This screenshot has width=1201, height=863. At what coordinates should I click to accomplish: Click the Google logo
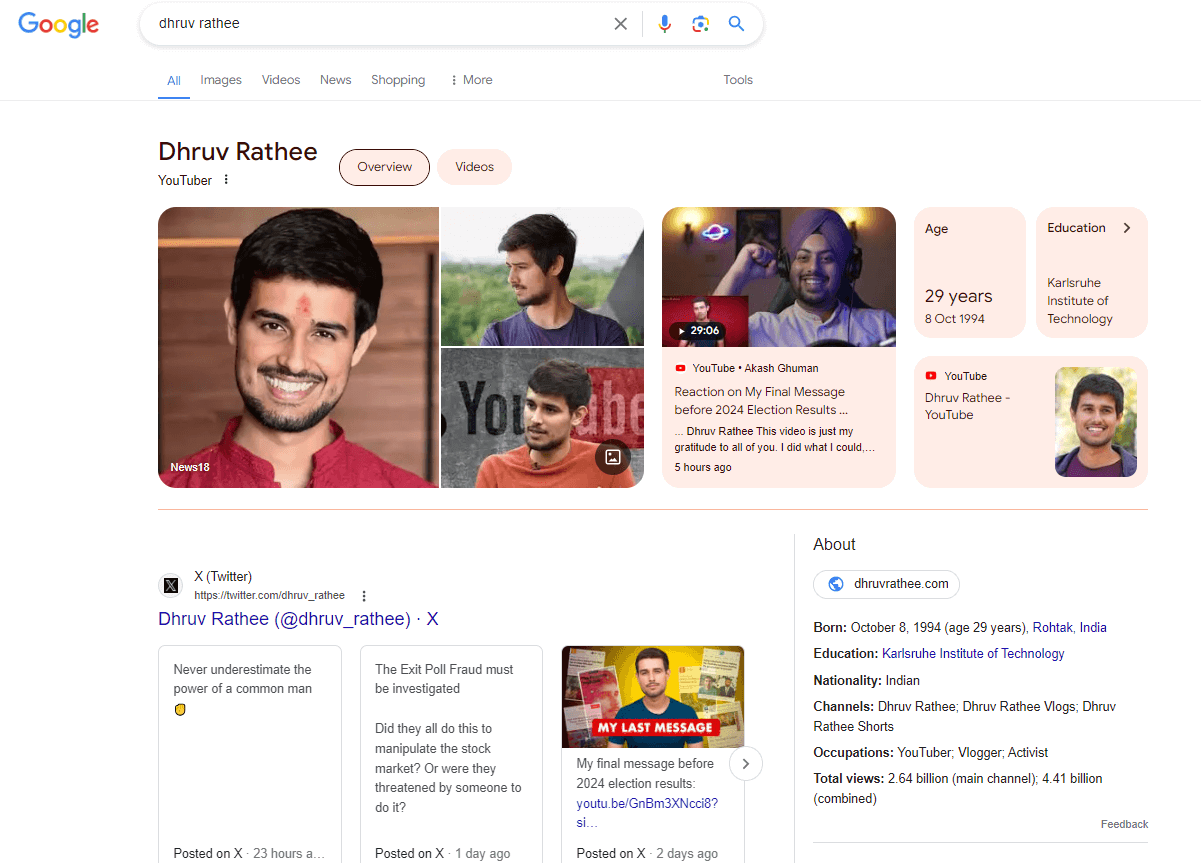tap(58, 25)
